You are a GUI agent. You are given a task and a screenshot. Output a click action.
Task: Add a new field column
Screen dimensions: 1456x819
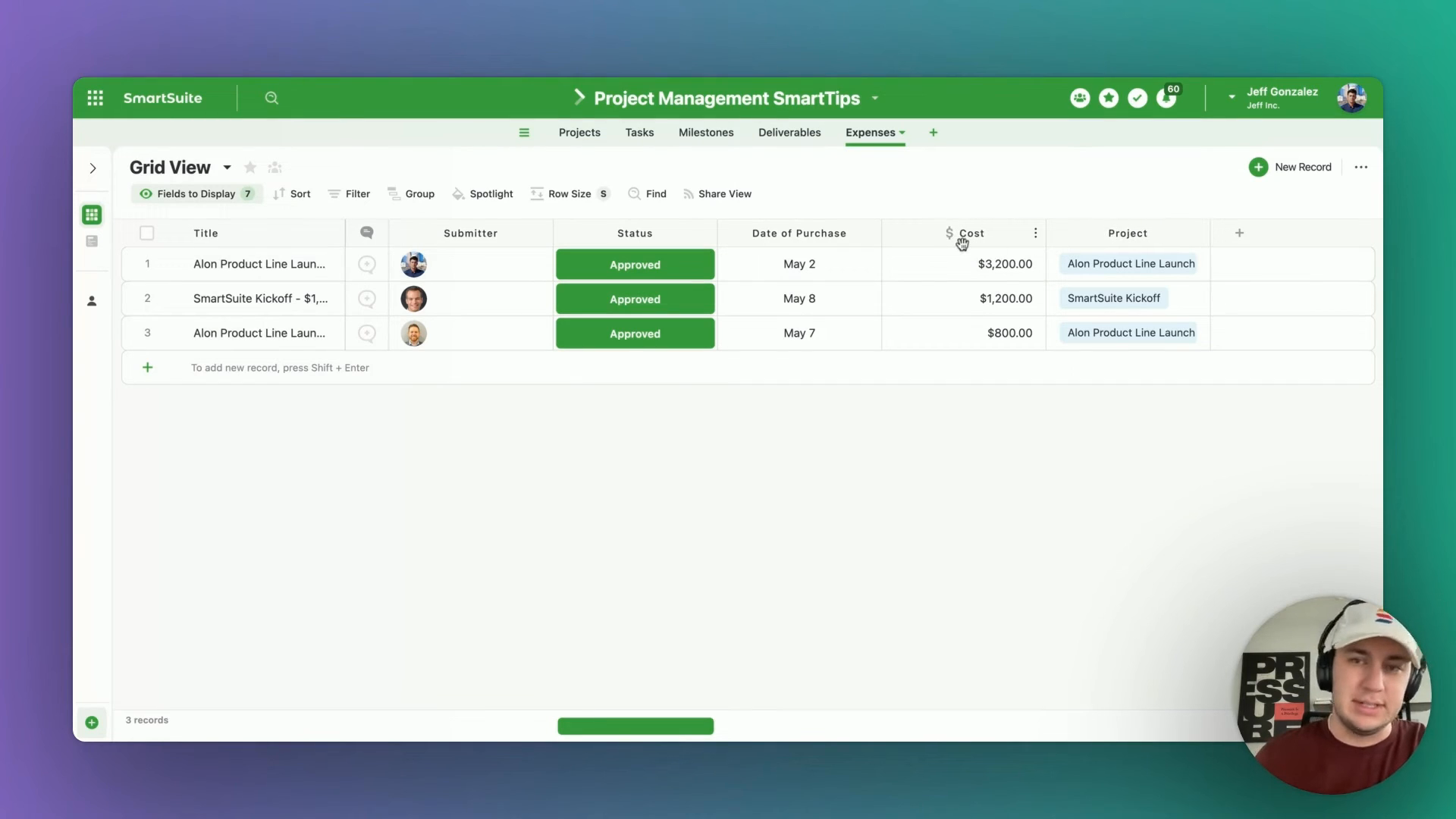coord(1240,233)
